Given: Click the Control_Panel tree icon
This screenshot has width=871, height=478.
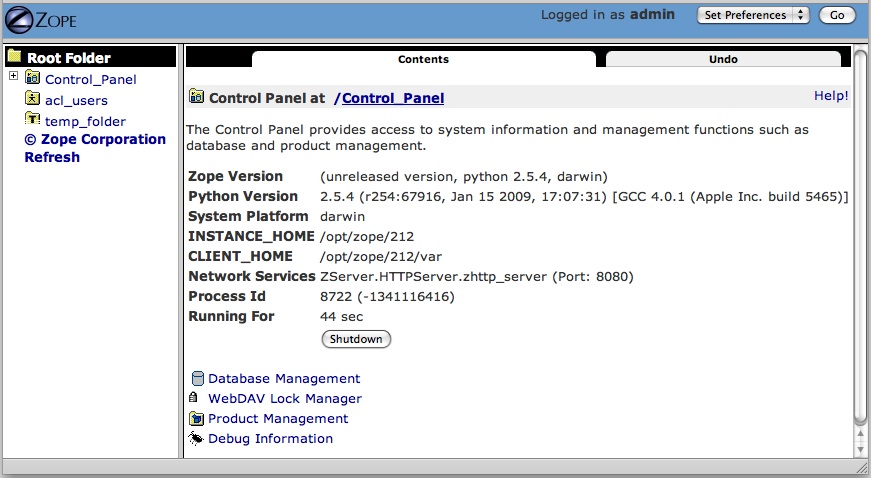Looking at the screenshot, I should pyautogui.click(x=32, y=79).
